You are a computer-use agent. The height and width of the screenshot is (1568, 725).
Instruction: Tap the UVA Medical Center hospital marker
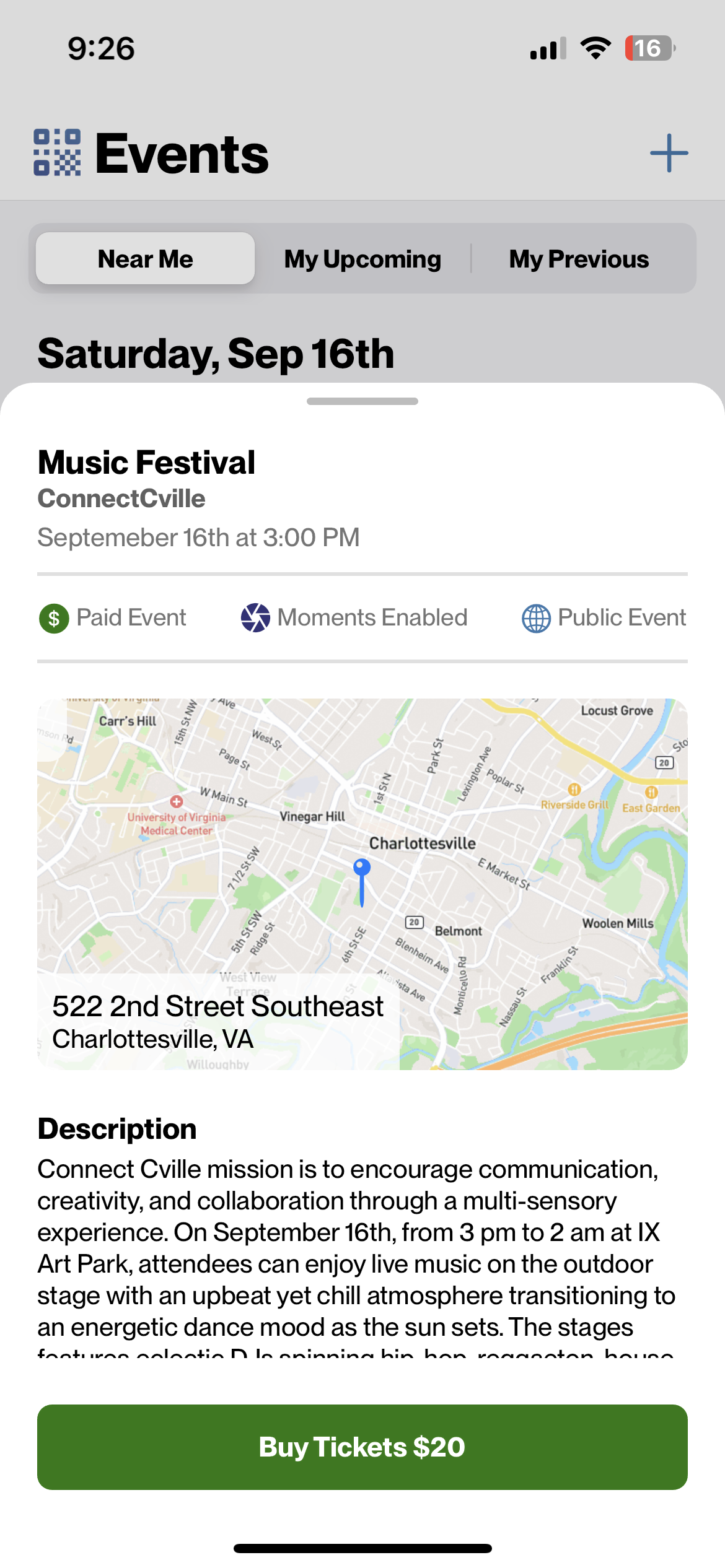(177, 801)
